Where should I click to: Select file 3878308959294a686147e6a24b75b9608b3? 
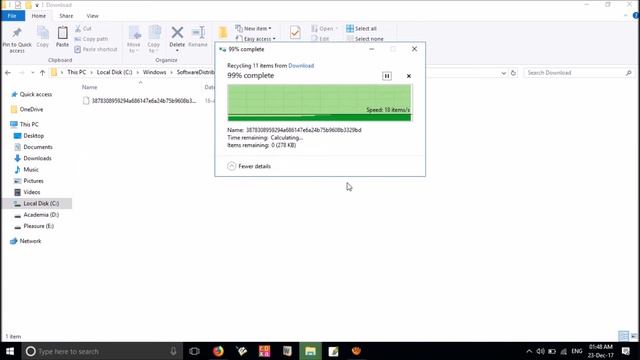[139, 101]
